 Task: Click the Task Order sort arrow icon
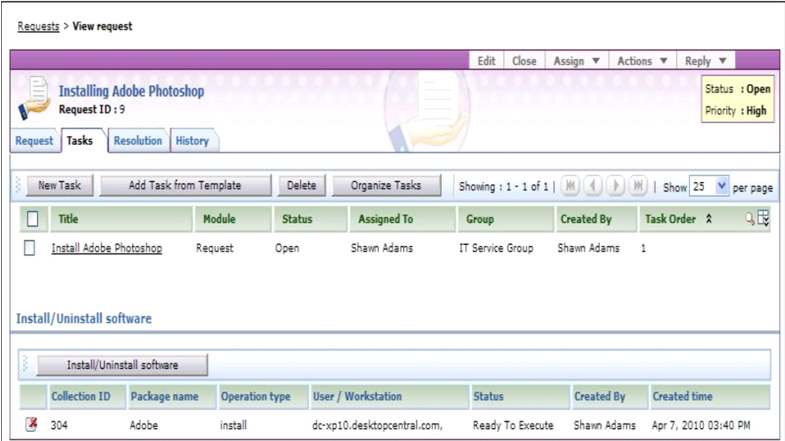click(x=709, y=219)
